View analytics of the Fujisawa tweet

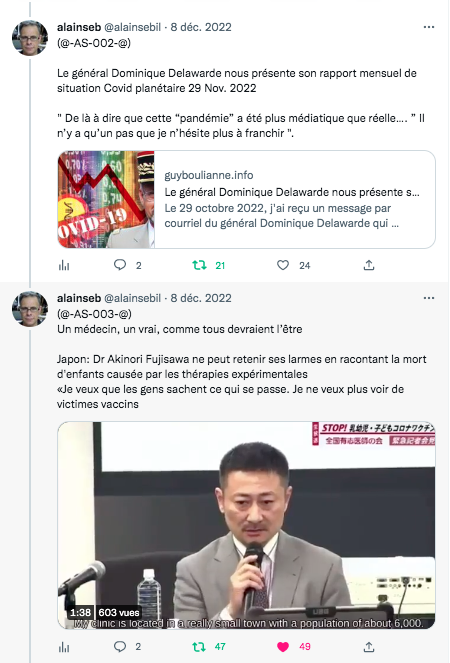click(64, 647)
